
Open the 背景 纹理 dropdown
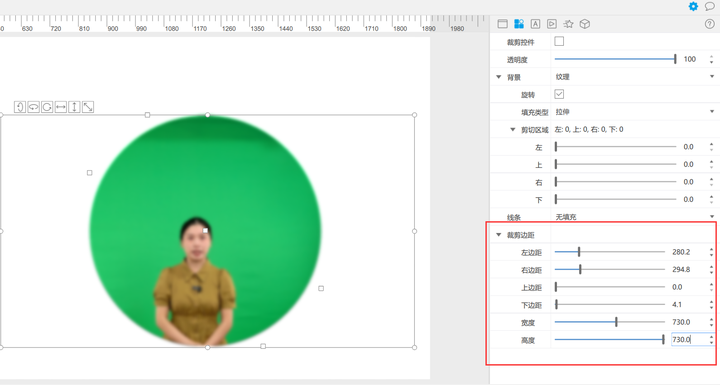click(x=635, y=77)
